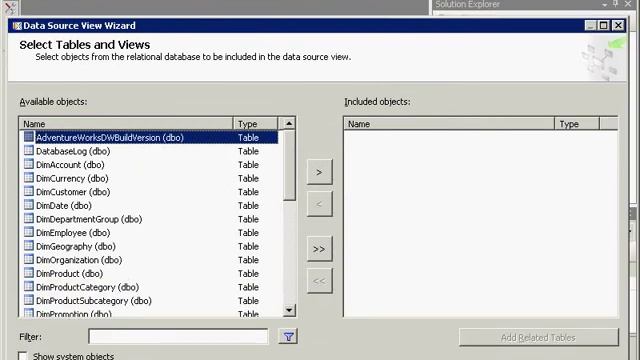Screen dimensions: 640x360
Task: Focus the Filter text field
Action: [x=178, y=336]
